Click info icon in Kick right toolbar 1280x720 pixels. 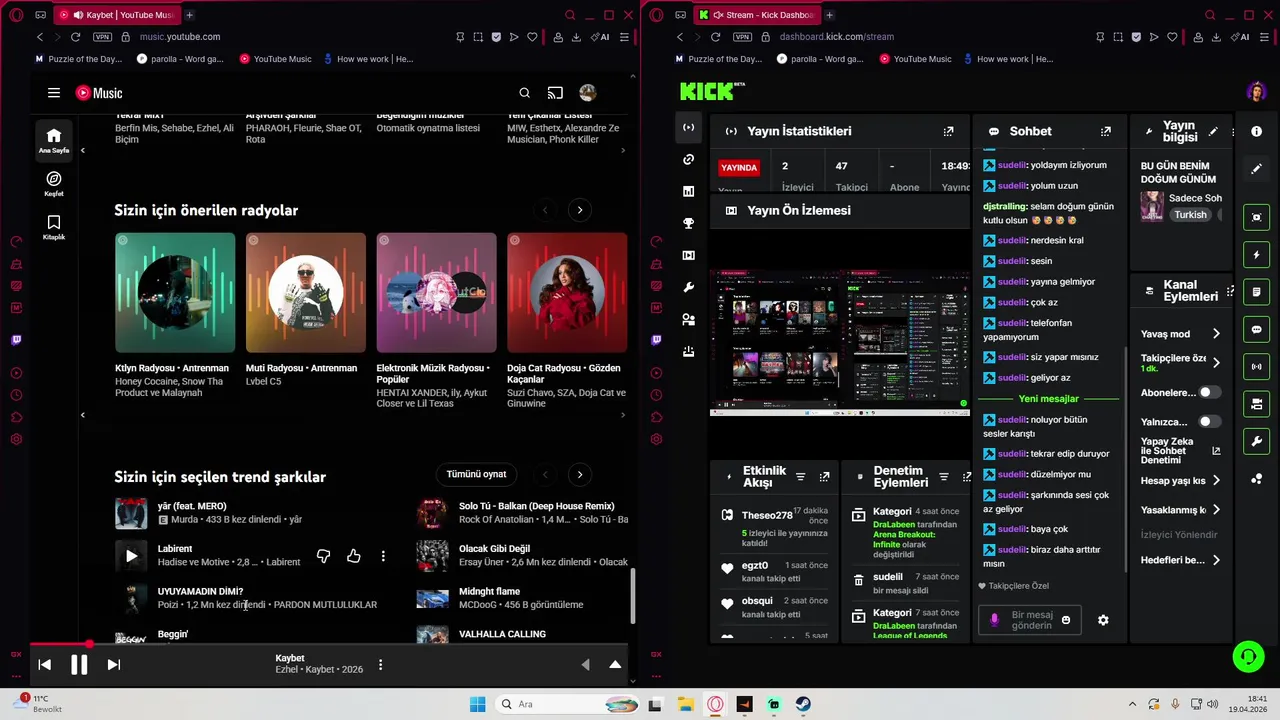pos(1257,131)
